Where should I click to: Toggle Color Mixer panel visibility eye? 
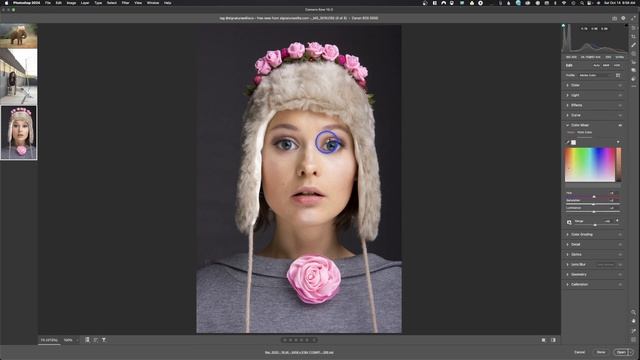tap(620, 125)
